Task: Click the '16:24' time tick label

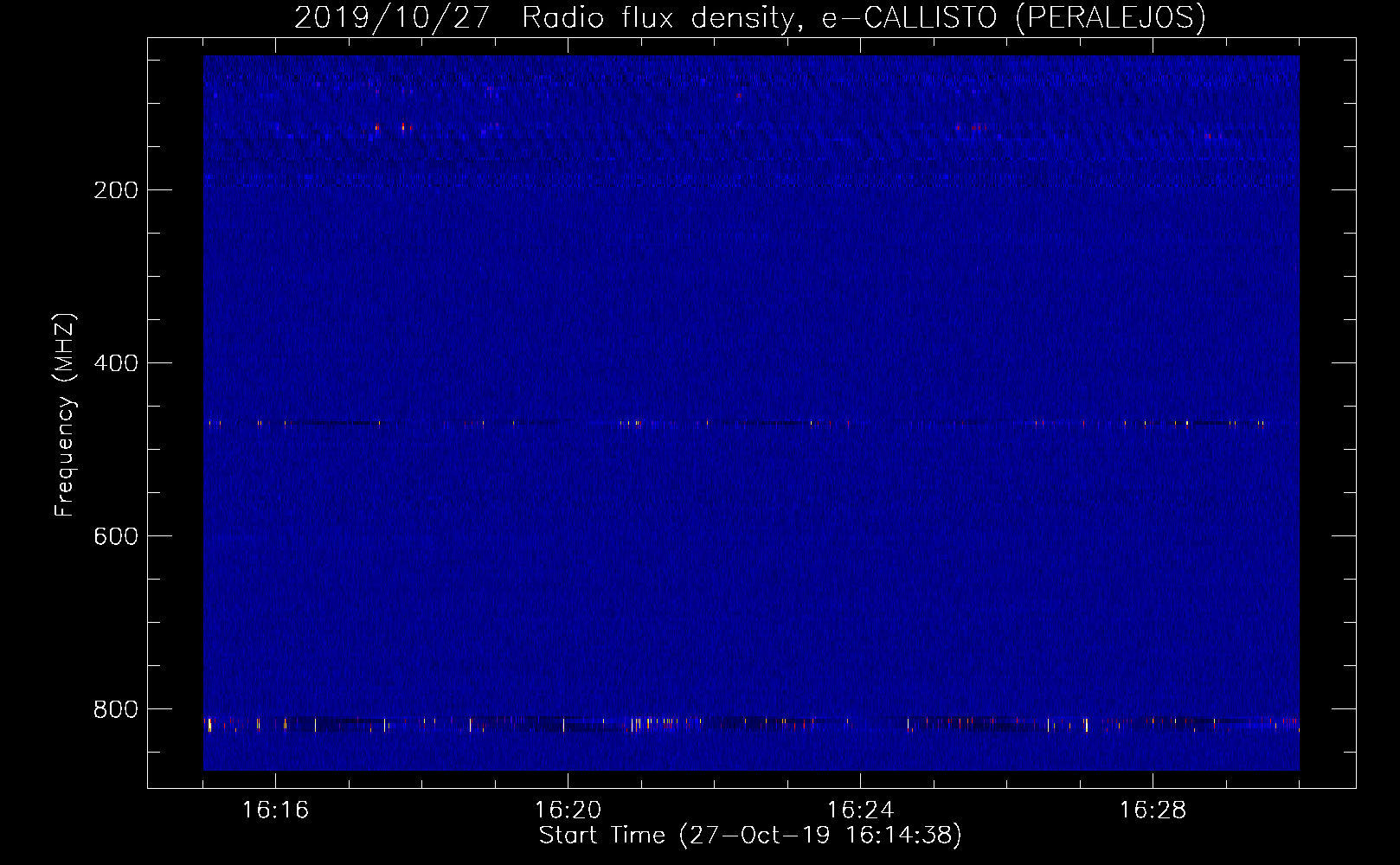Action: [x=860, y=811]
